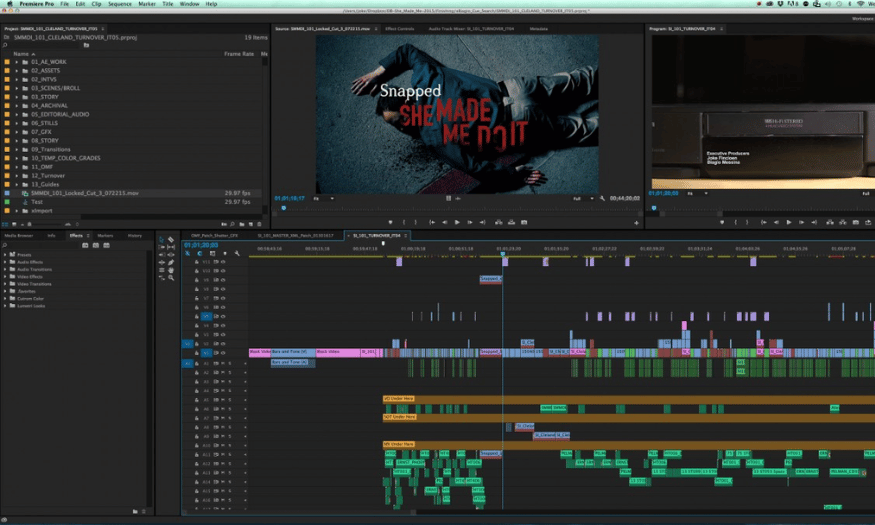Expand the 01_AE_WORK bin
The image size is (875, 525).
(16, 62)
